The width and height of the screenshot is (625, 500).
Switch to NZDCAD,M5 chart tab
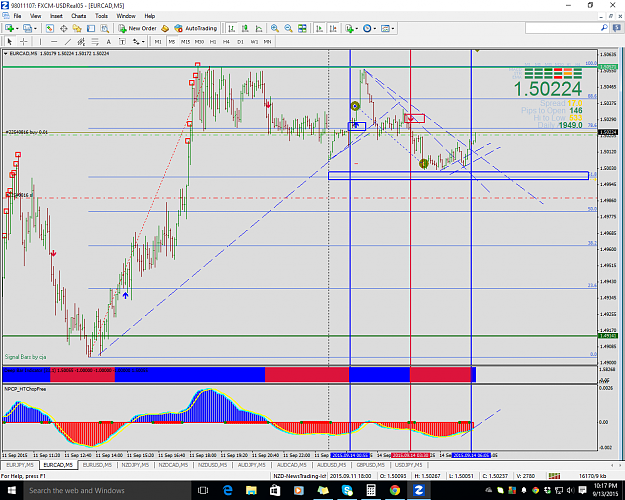[x=173, y=465]
